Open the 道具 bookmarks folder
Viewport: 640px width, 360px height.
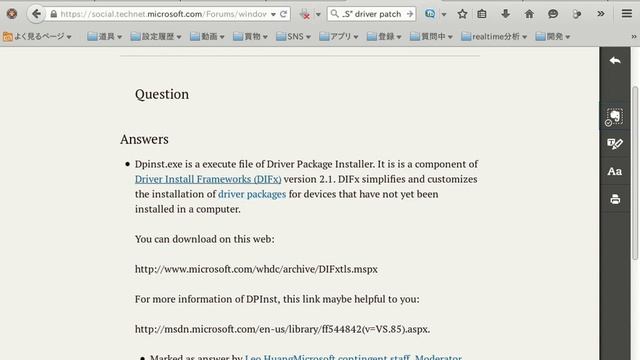(x=104, y=36)
